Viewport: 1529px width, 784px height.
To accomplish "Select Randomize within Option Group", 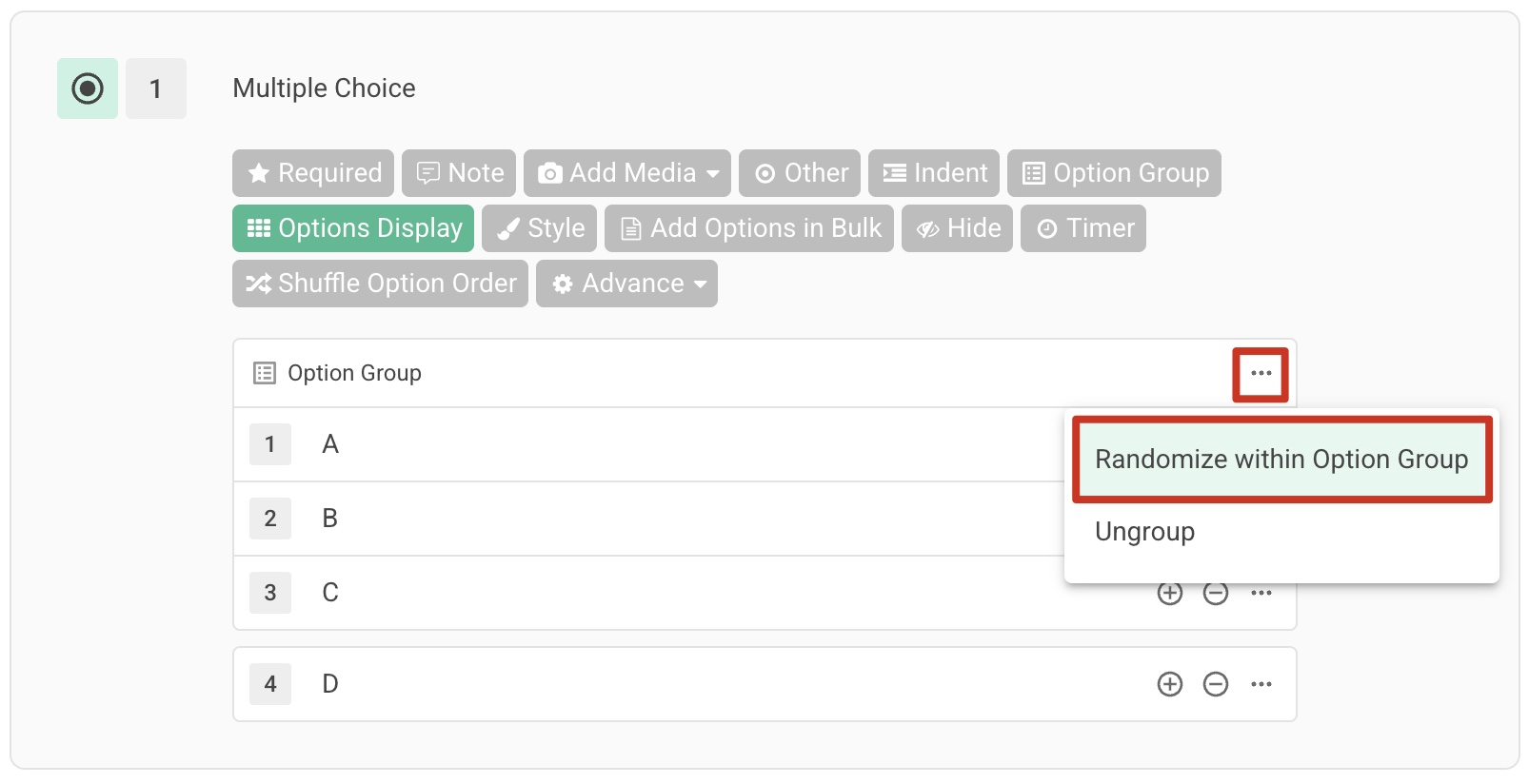I will (1281, 460).
